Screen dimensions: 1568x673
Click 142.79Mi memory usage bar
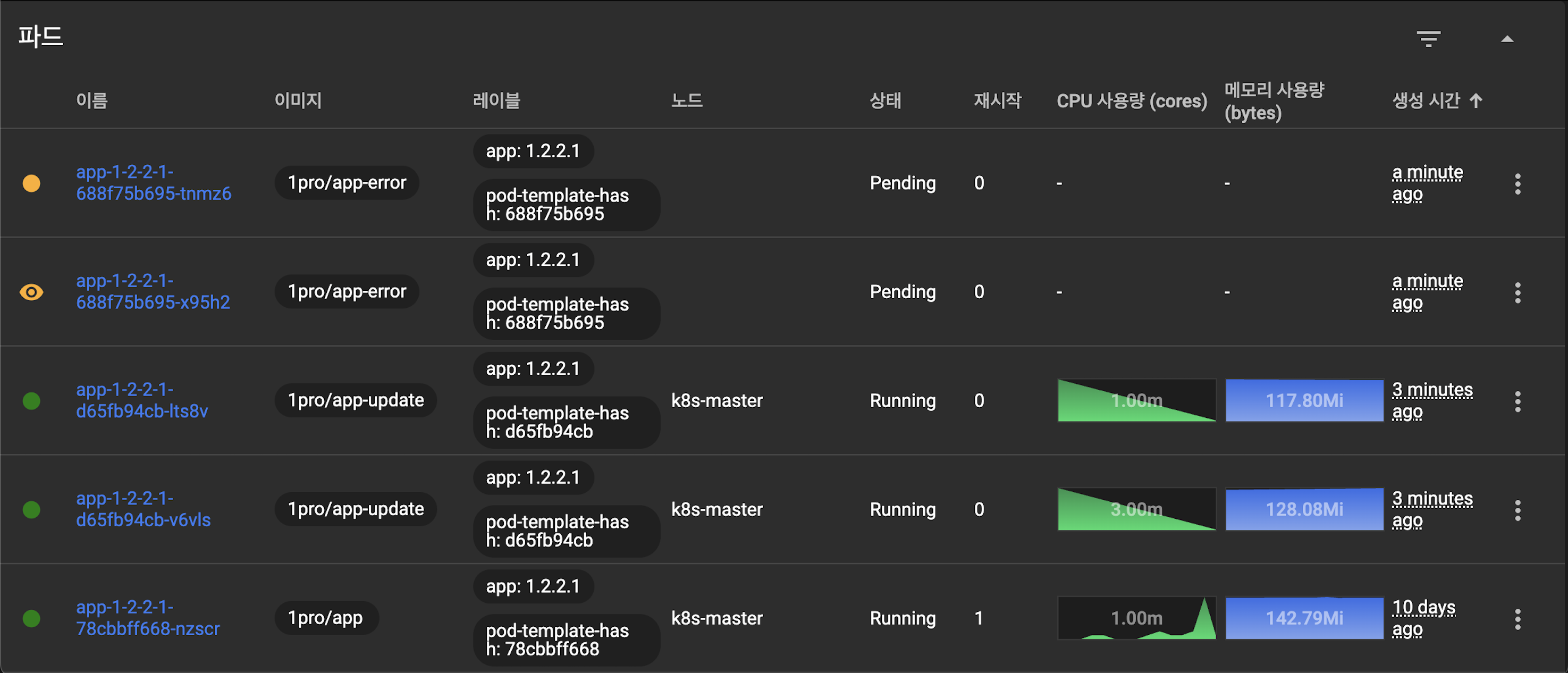point(1304,618)
